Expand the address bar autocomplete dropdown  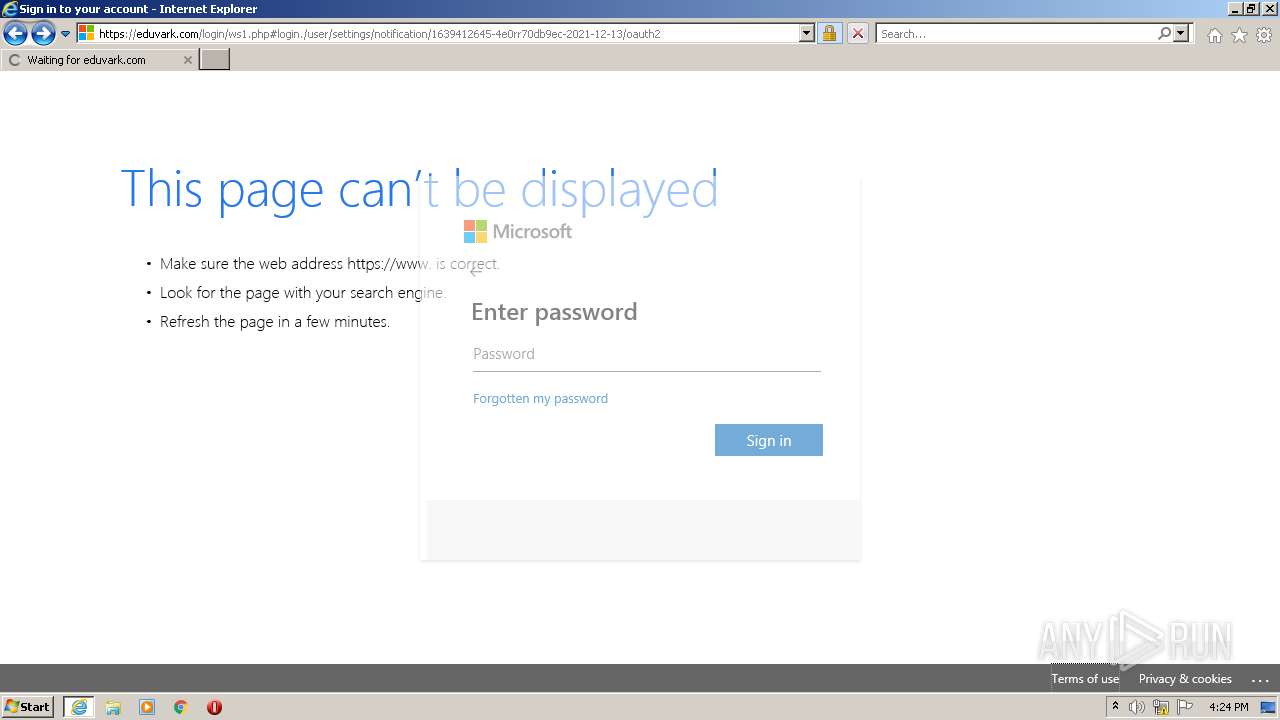807,33
